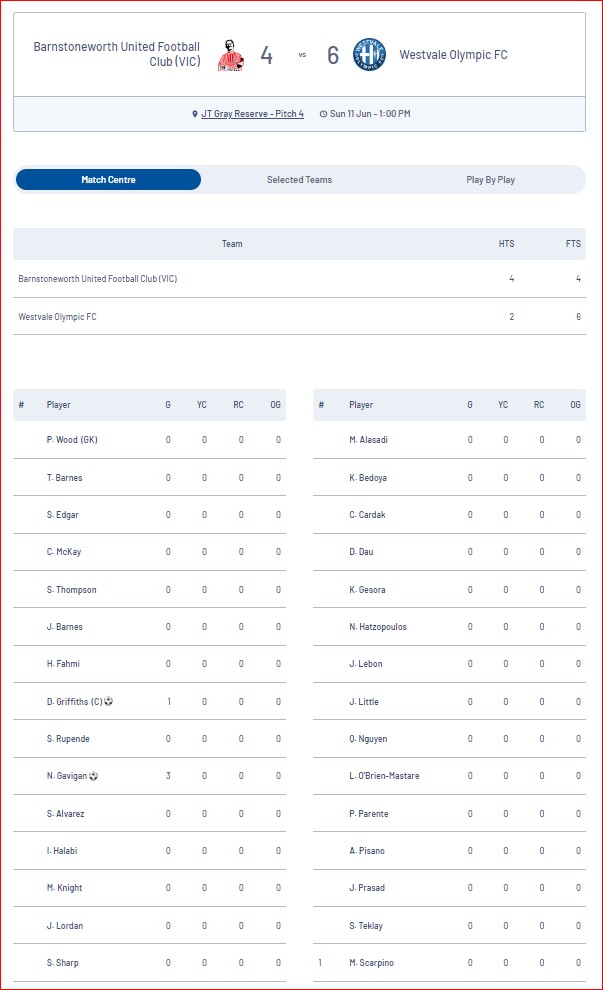This screenshot has width=603, height=990.
Task: Select Barnstoneworth United row in score table
Action: (299, 278)
